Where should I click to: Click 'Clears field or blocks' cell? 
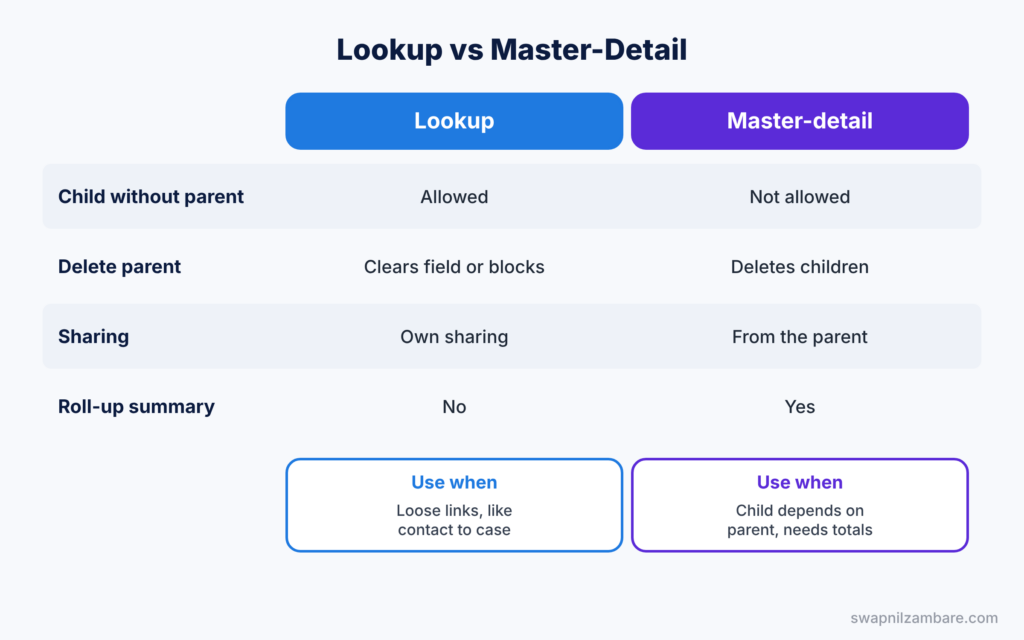point(454,266)
